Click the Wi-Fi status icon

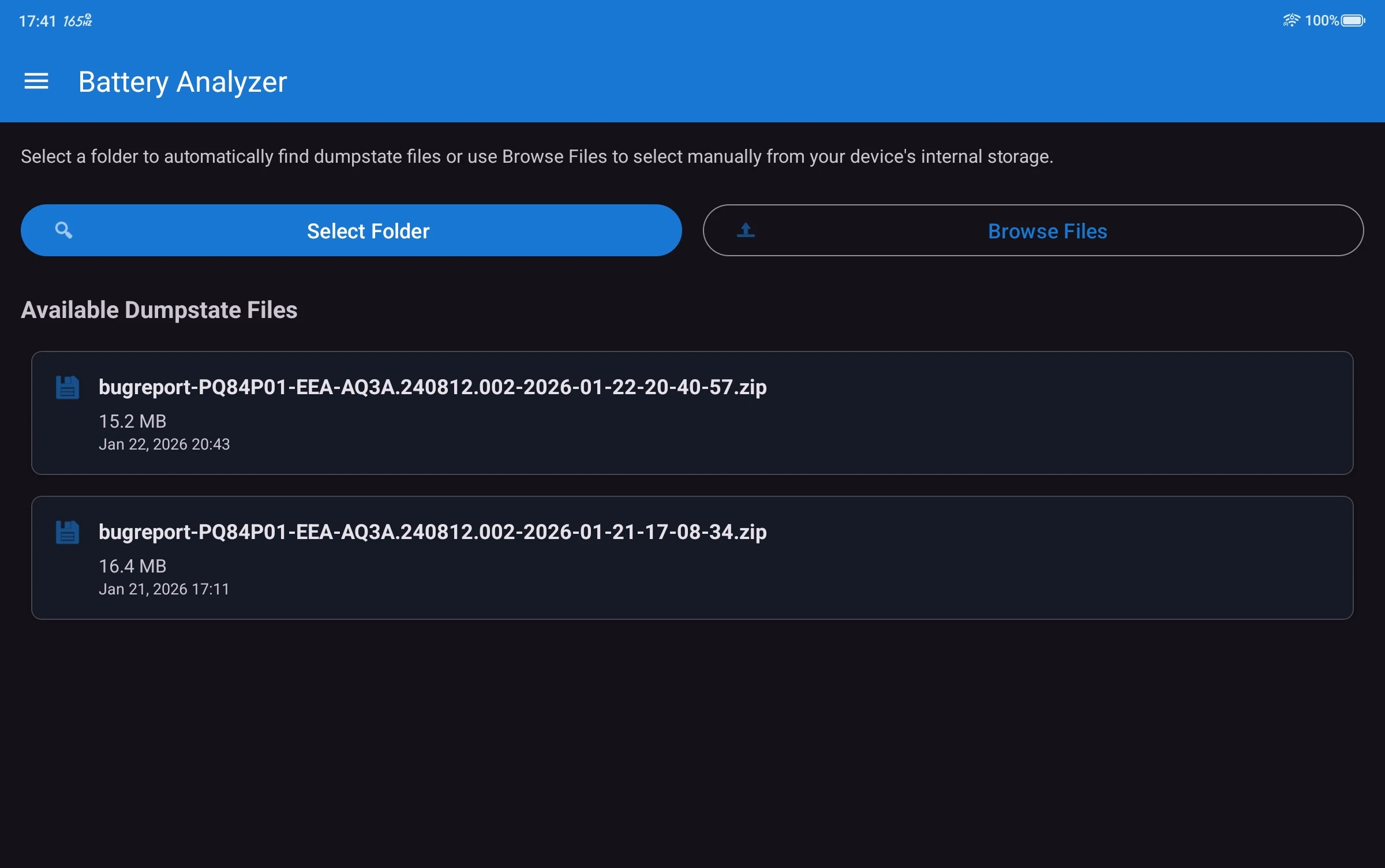(x=1291, y=21)
